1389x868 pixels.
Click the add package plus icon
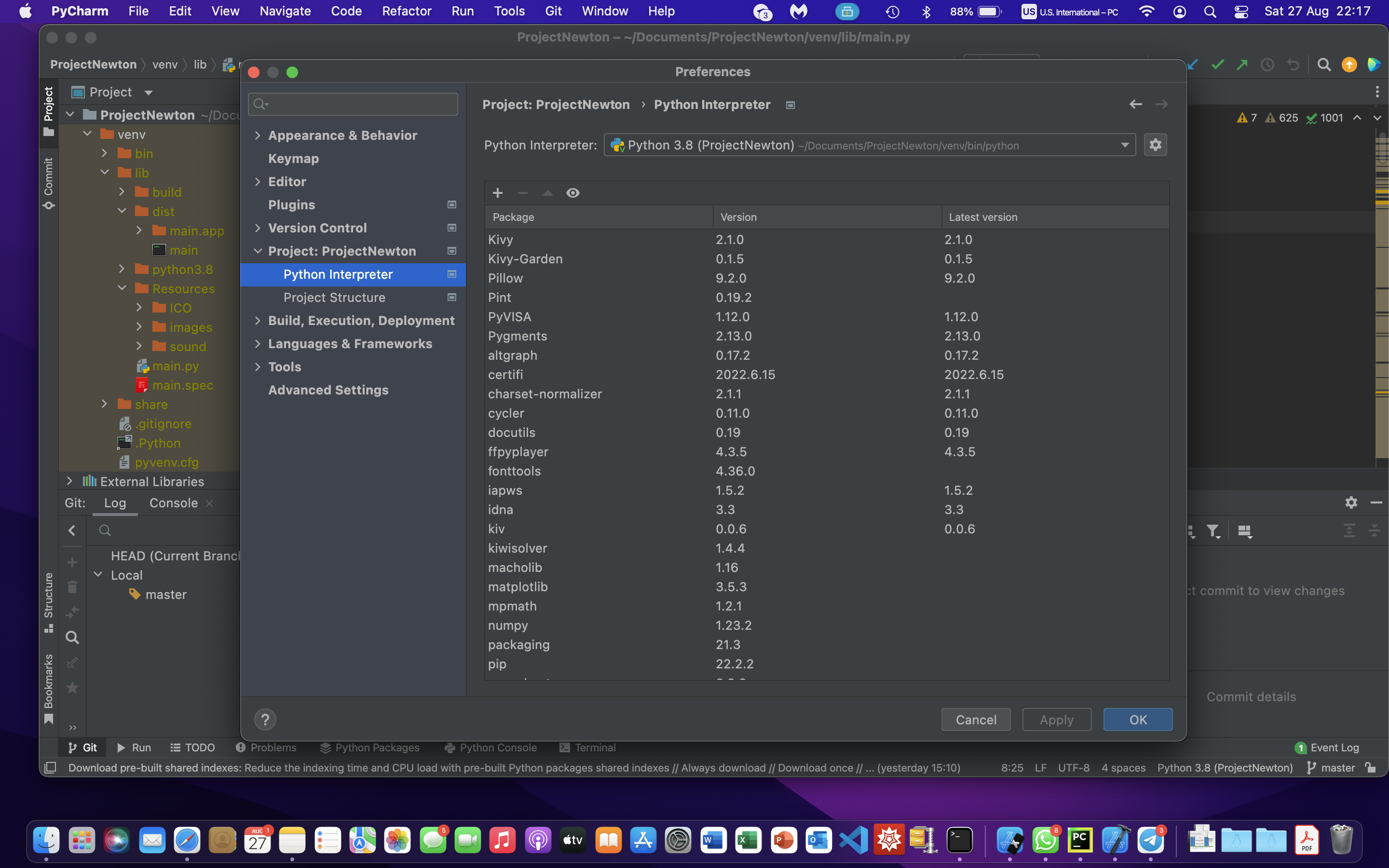[498, 193]
